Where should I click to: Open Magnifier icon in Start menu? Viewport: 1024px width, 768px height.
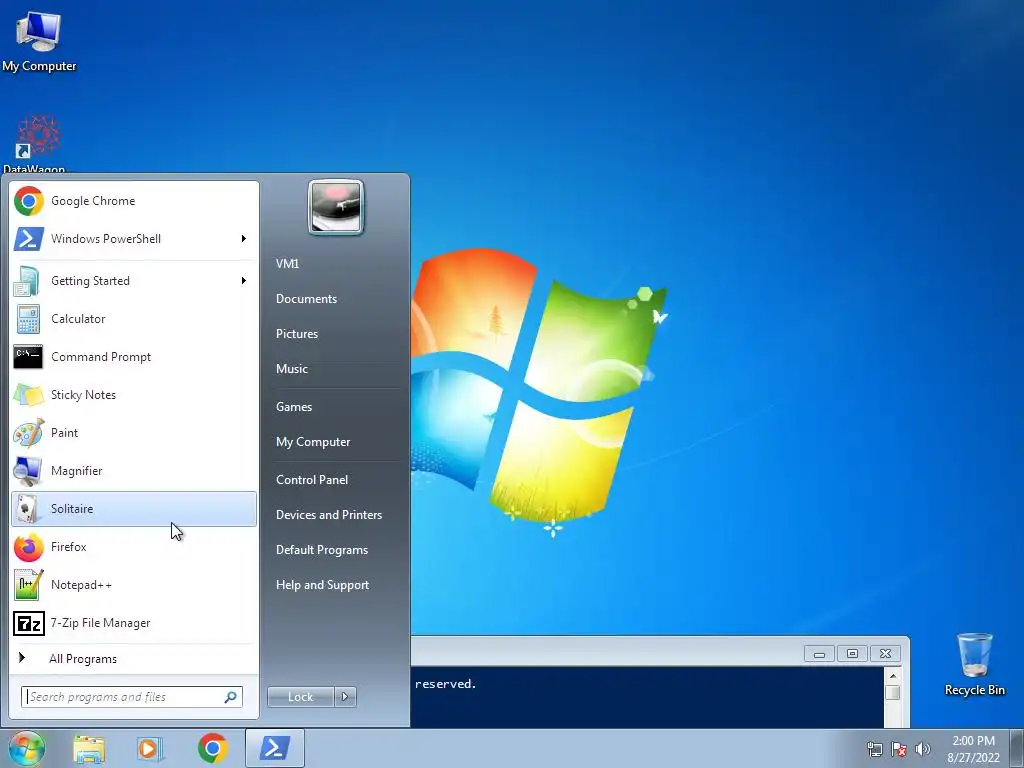click(x=28, y=471)
